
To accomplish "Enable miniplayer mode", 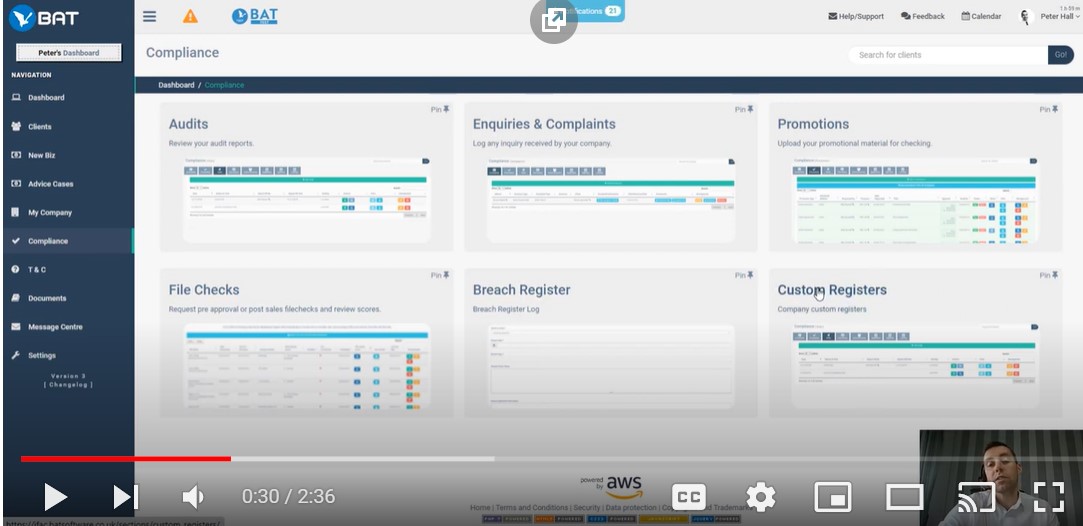I will (x=832, y=496).
